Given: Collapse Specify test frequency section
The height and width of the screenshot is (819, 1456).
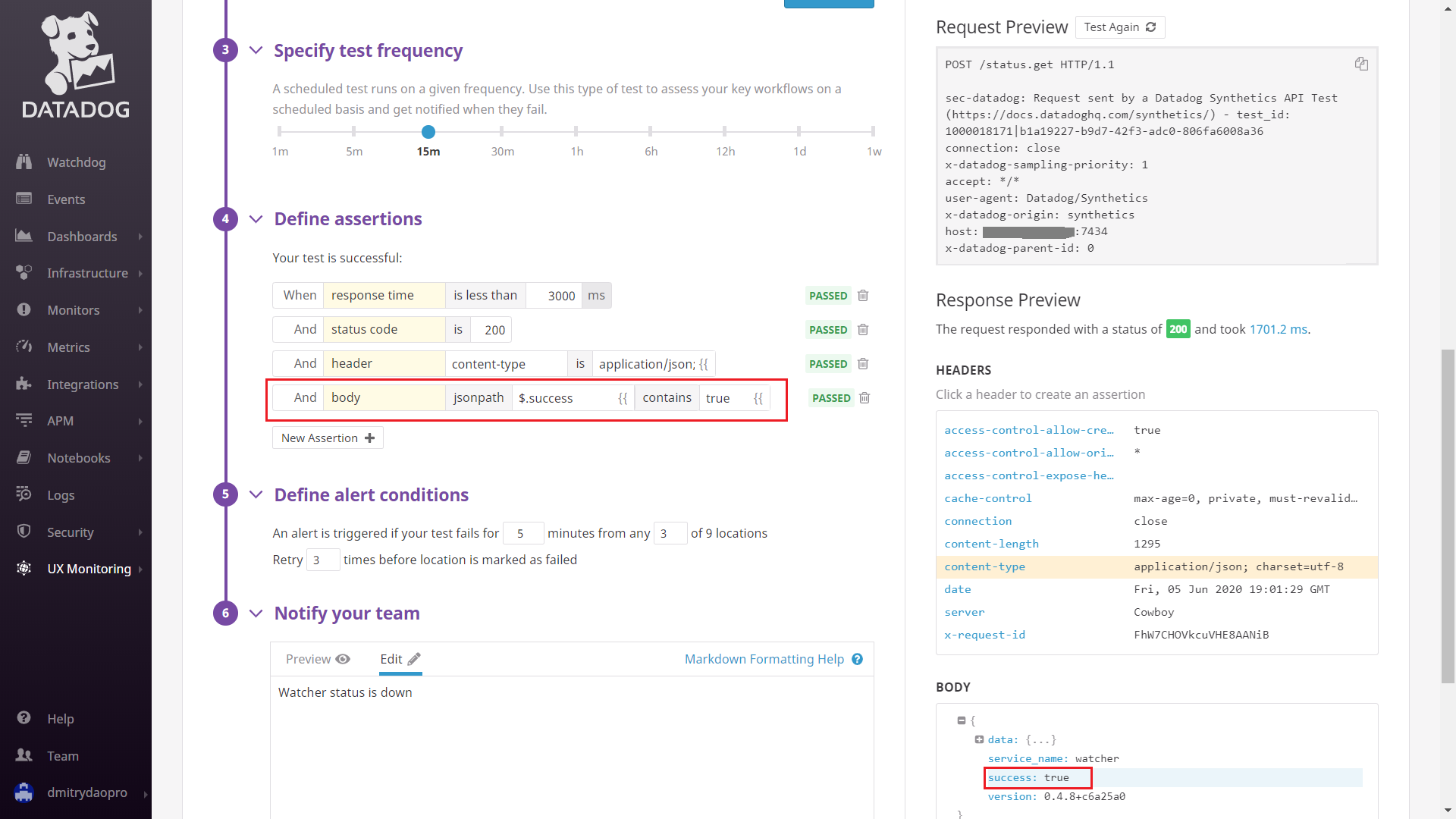Looking at the screenshot, I should (x=256, y=50).
